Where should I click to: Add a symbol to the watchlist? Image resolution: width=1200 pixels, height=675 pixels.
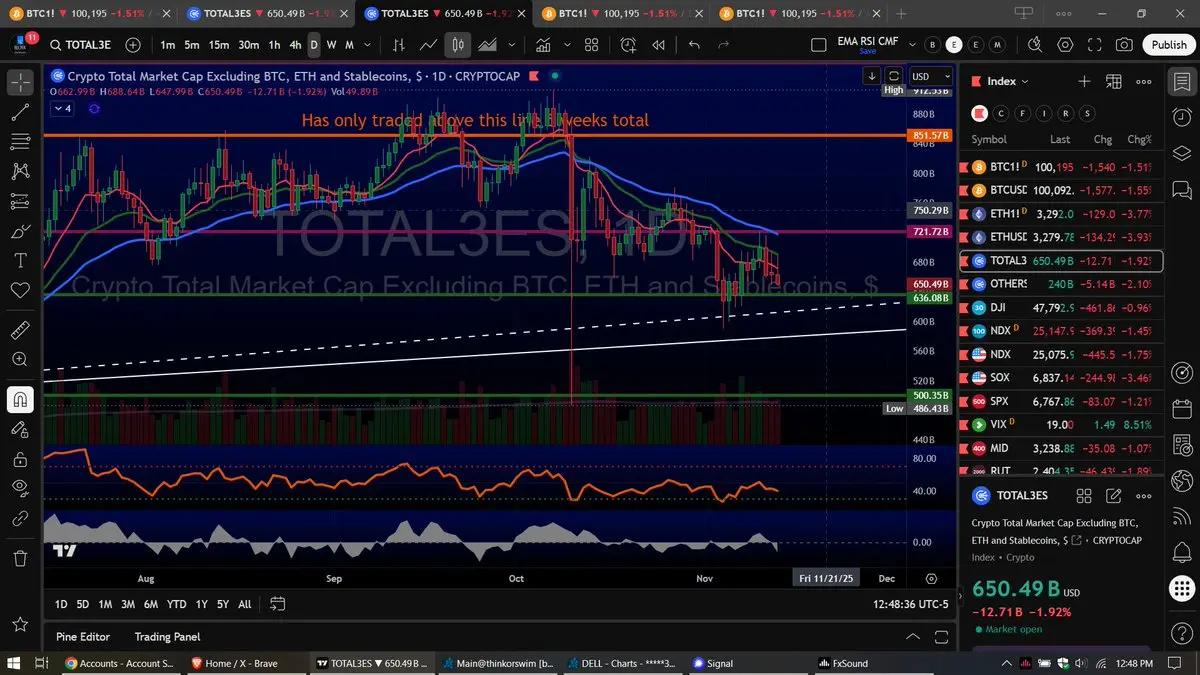(x=1084, y=81)
